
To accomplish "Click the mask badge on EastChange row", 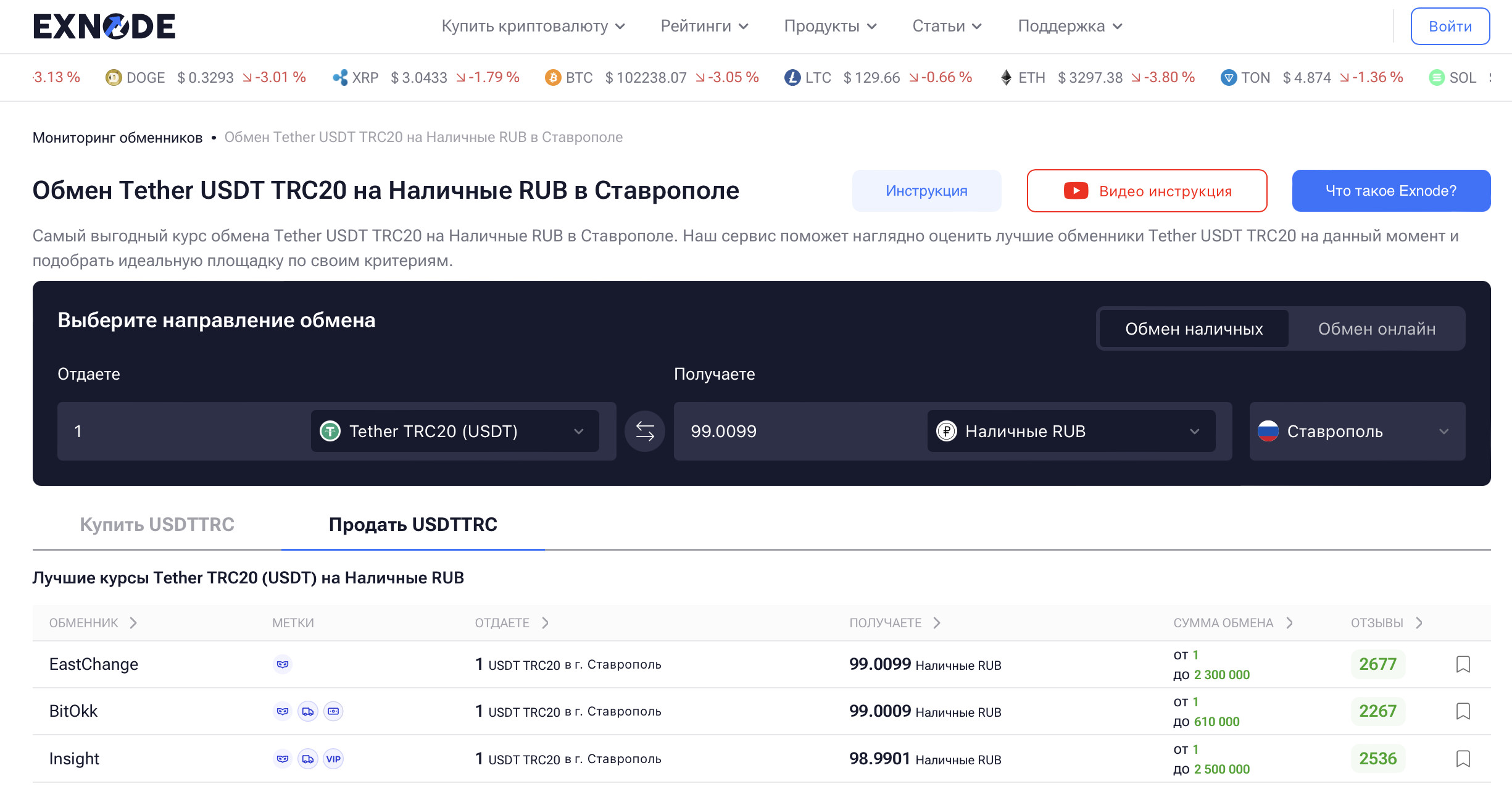I will click(x=283, y=664).
